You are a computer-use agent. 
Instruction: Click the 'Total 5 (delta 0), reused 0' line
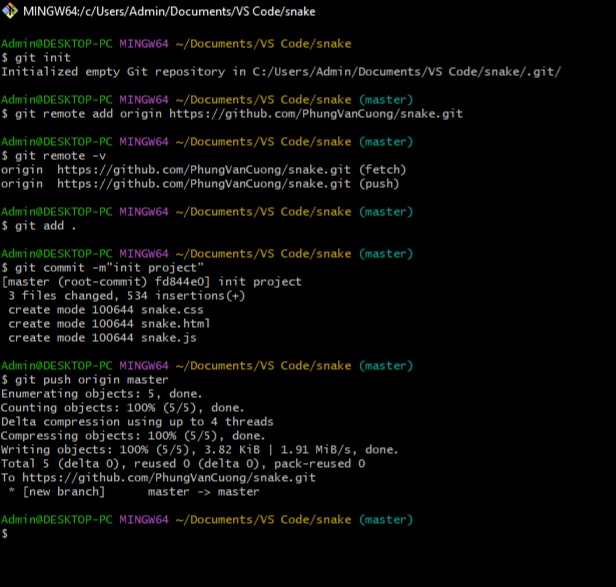click(x=183, y=464)
